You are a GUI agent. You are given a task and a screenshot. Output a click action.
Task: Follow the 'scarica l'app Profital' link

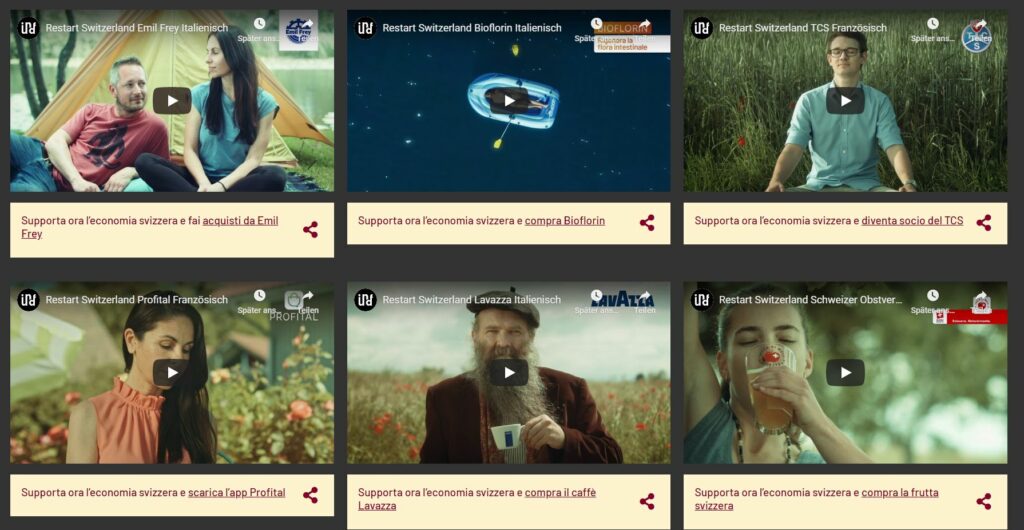pyautogui.click(x=236, y=493)
